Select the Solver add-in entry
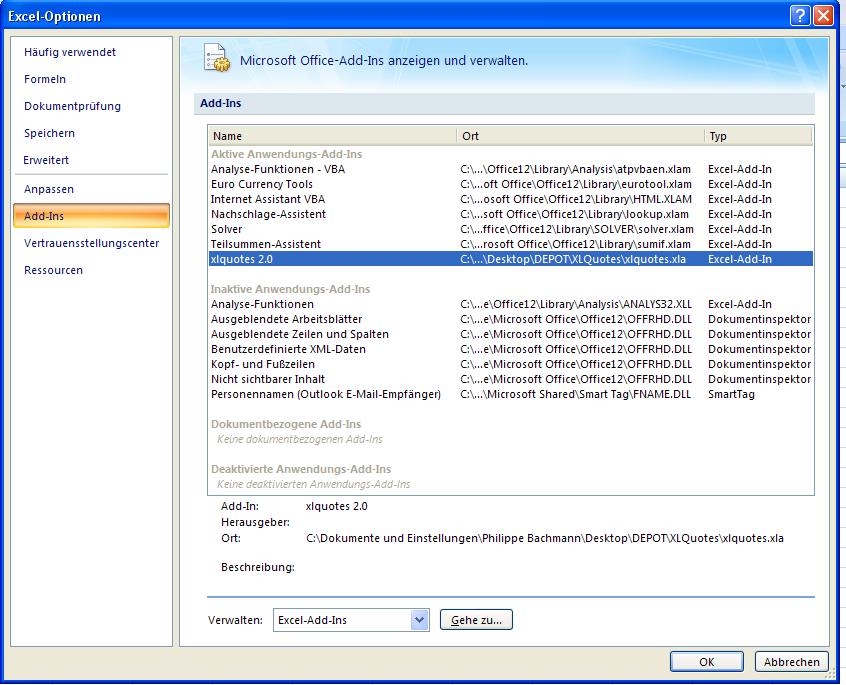Screen dimensions: 846x685 [x=227, y=229]
